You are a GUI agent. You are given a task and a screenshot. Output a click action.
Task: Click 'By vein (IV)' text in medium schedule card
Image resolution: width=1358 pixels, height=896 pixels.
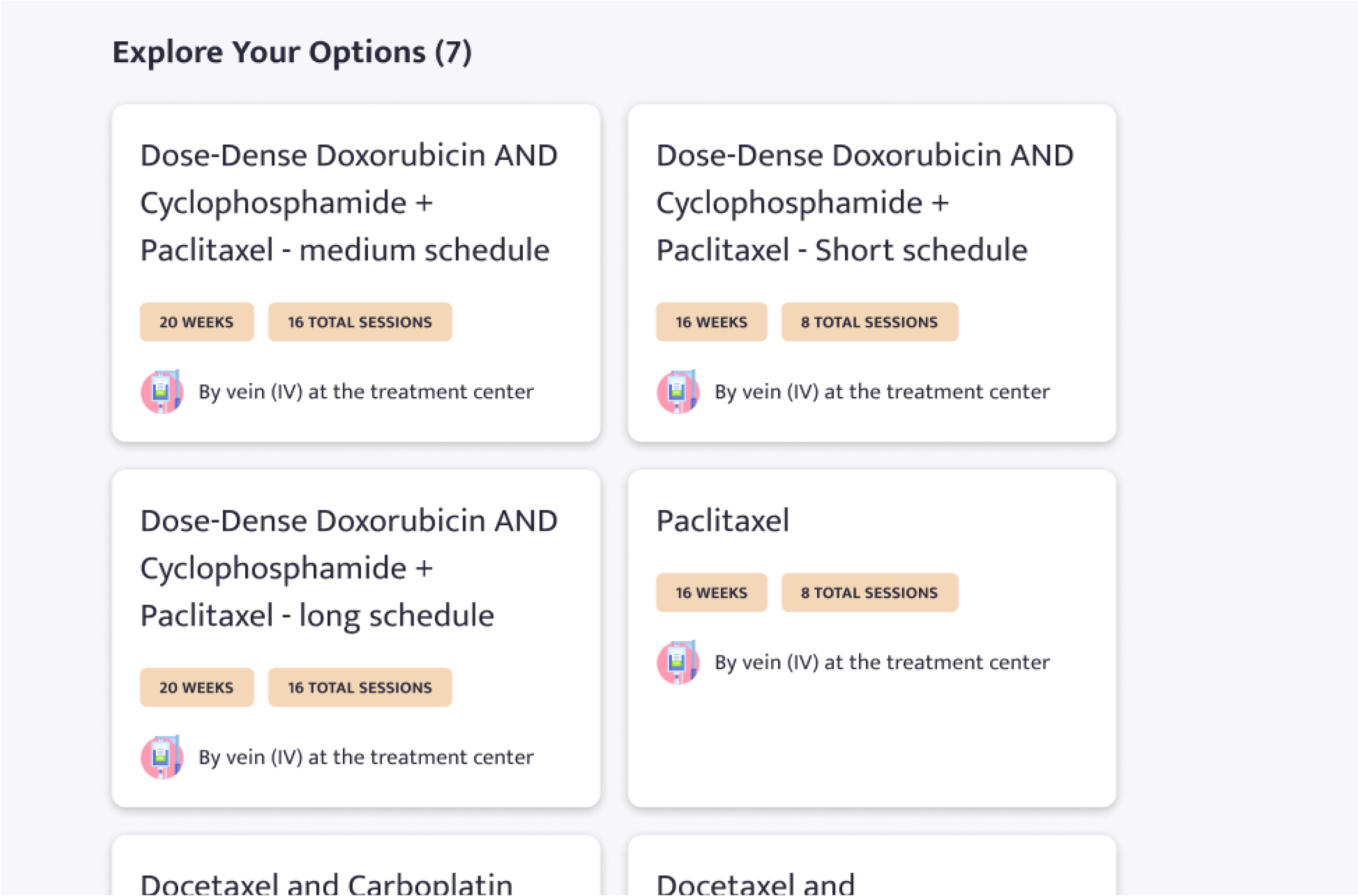(x=366, y=392)
